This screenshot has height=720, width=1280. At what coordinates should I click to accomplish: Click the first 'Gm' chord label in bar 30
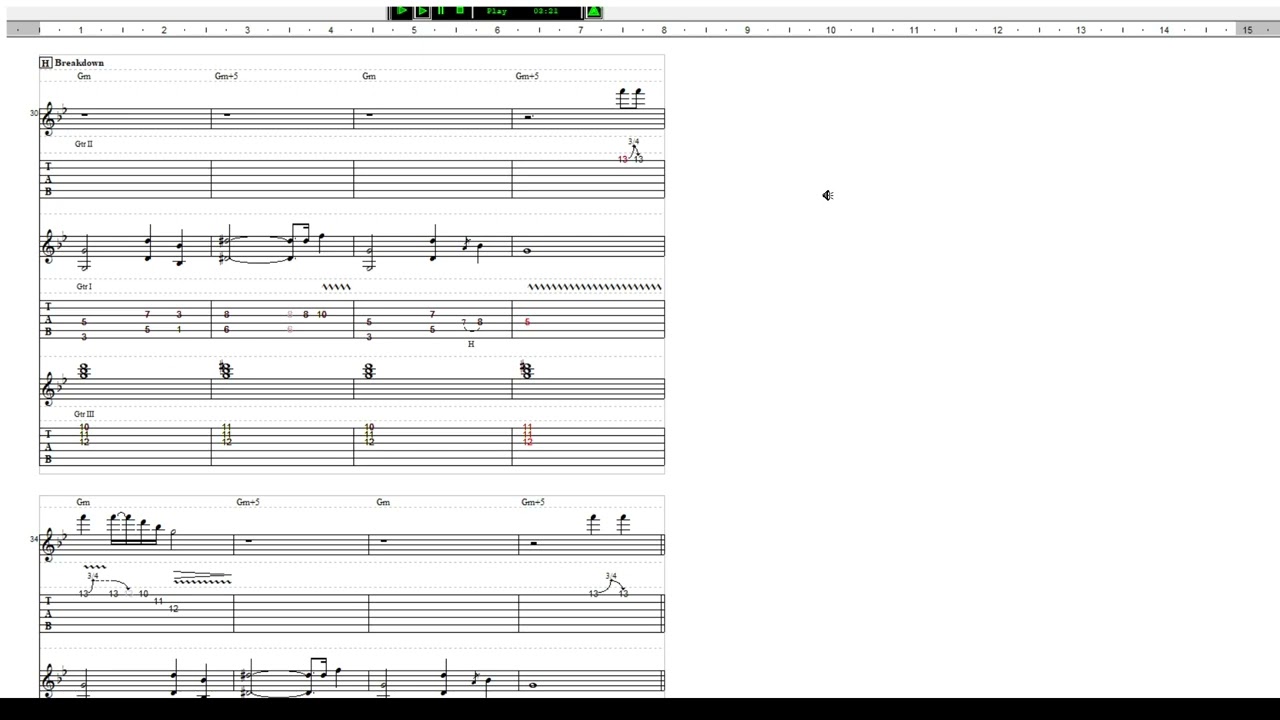tap(84, 76)
